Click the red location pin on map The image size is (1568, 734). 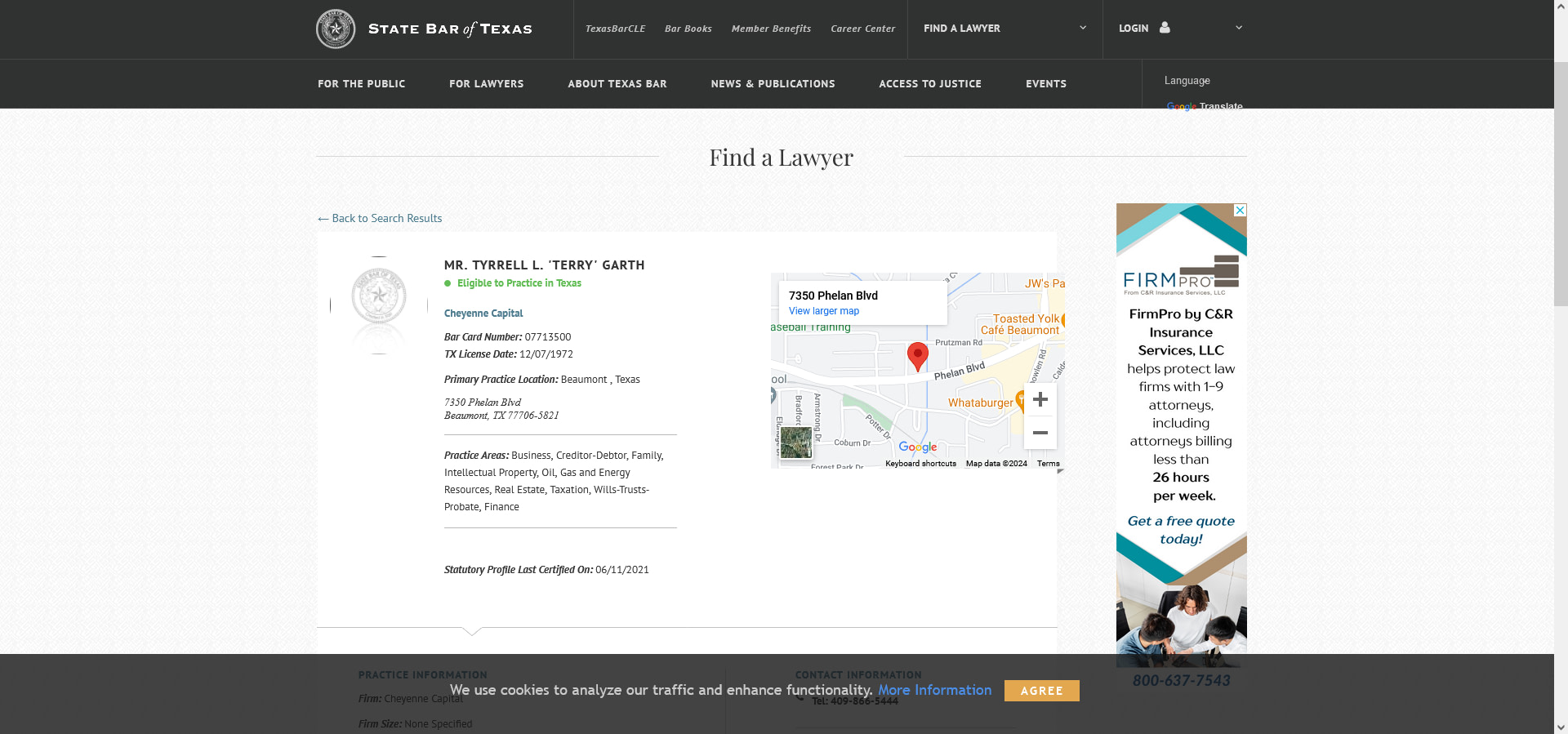point(918,357)
